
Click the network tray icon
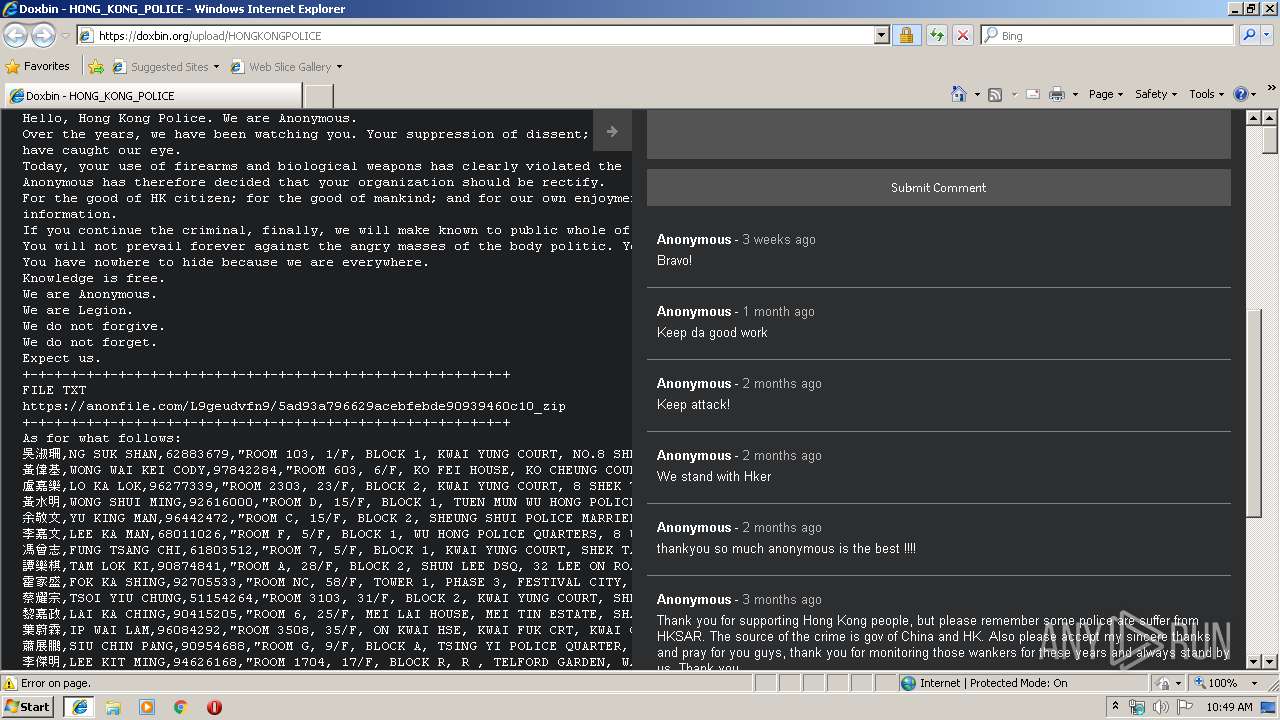(x=1137, y=707)
